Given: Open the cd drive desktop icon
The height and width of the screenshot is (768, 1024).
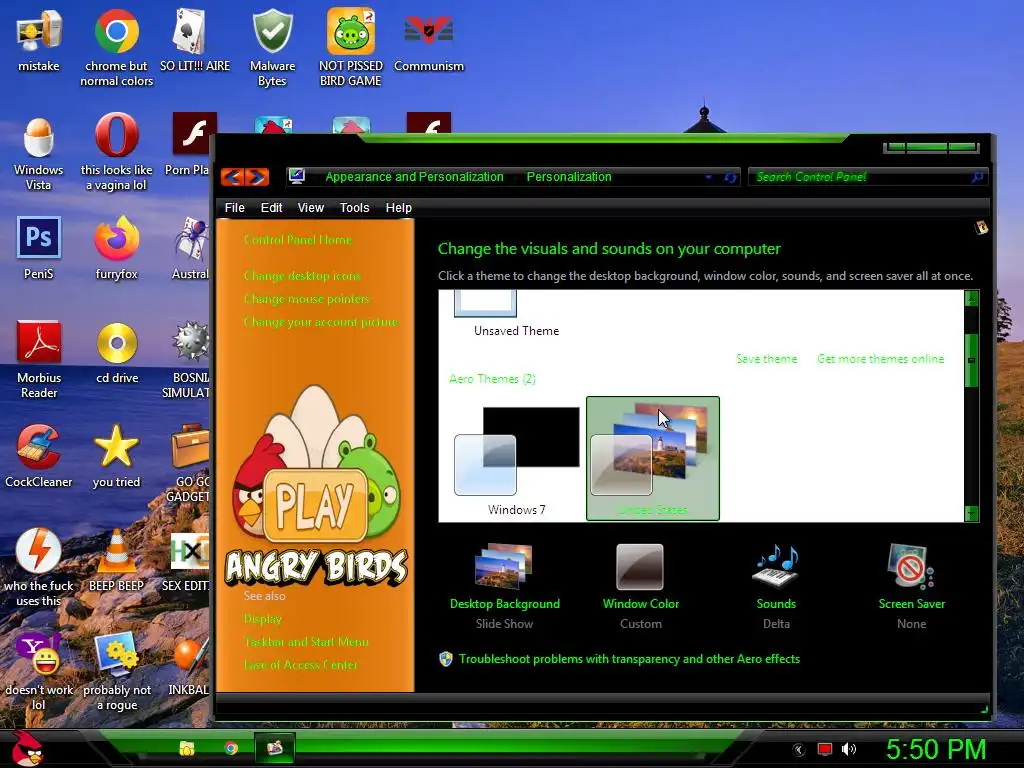Looking at the screenshot, I should tap(117, 353).
